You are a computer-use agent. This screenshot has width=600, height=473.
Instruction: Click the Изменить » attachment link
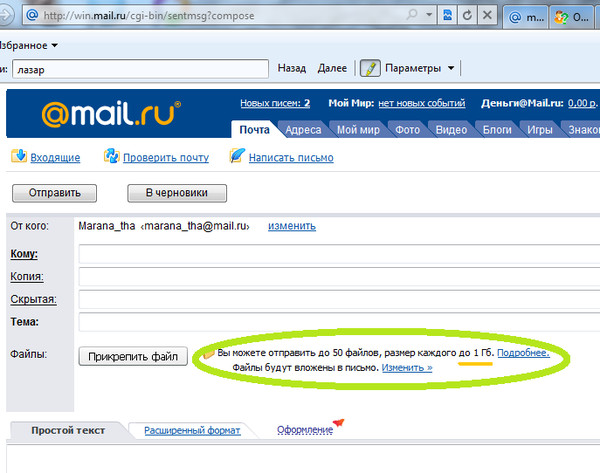(407, 368)
